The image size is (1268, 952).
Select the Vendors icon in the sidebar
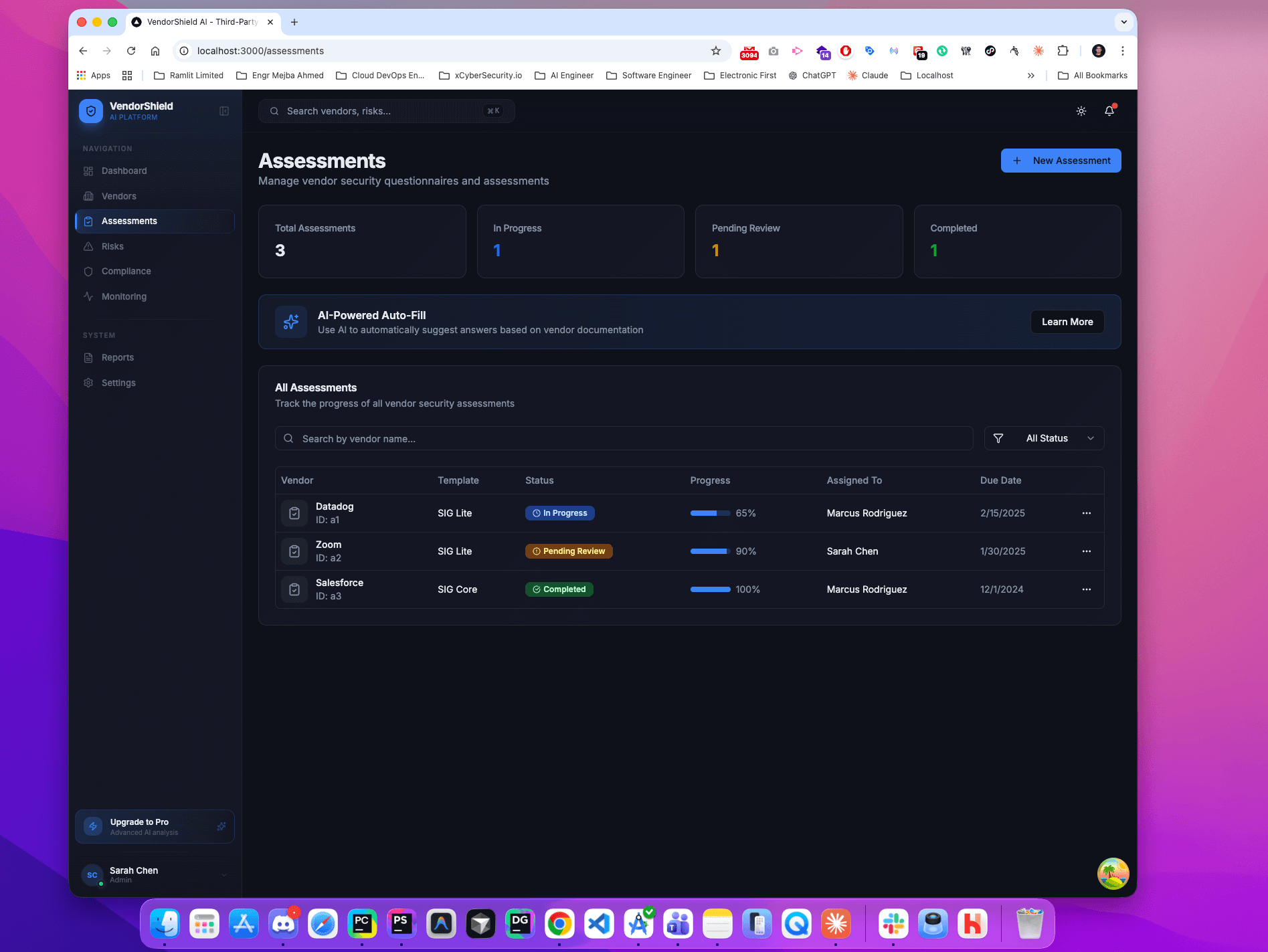pos(89,196)
